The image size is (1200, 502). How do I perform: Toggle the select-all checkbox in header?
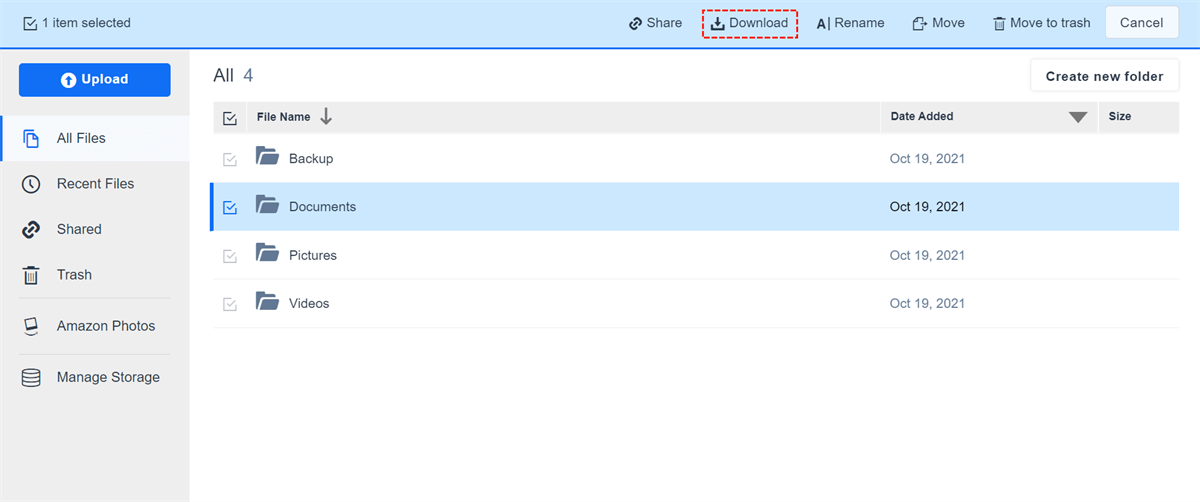click(x=230, y=118)
